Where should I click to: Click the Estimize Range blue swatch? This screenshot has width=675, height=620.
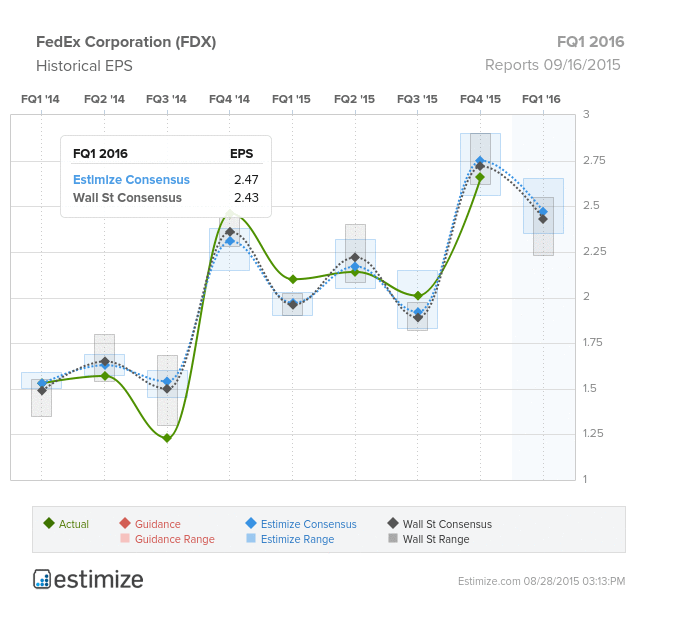pyautogui.click(x=251, y=538)
